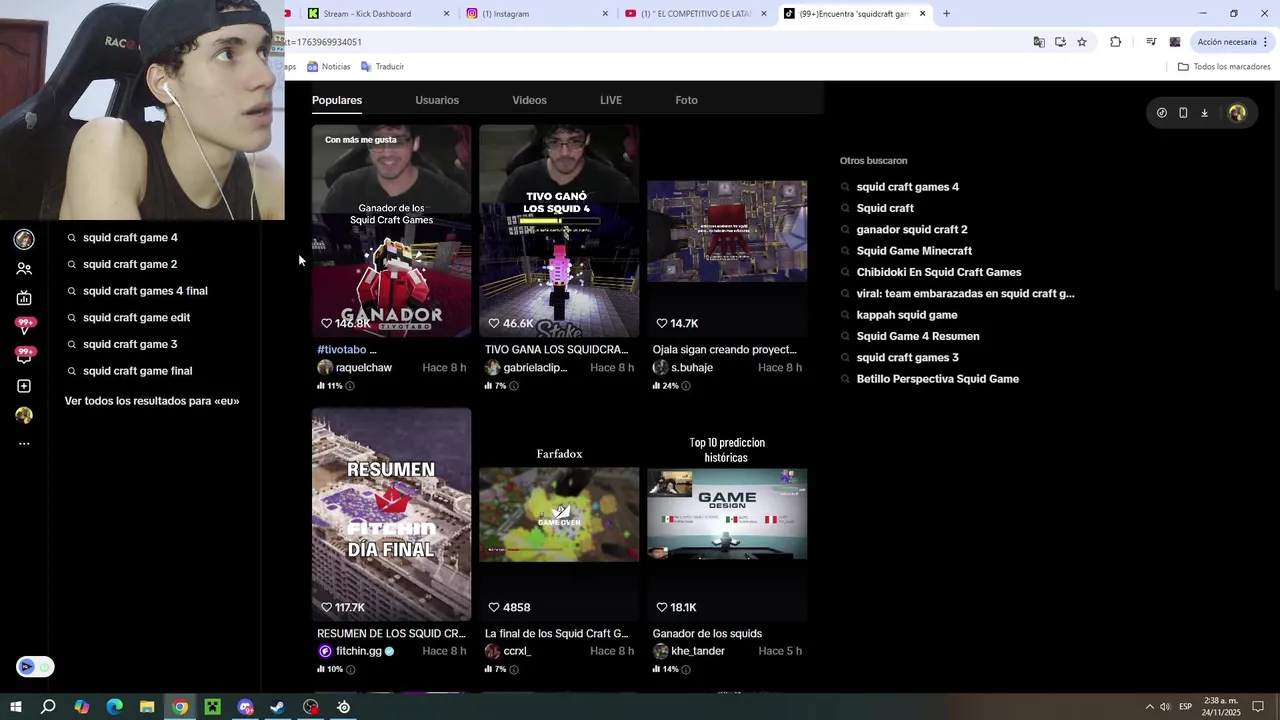Click Chrome profile picture in toolbar

pyautogui.click(x=1174, y=42)
